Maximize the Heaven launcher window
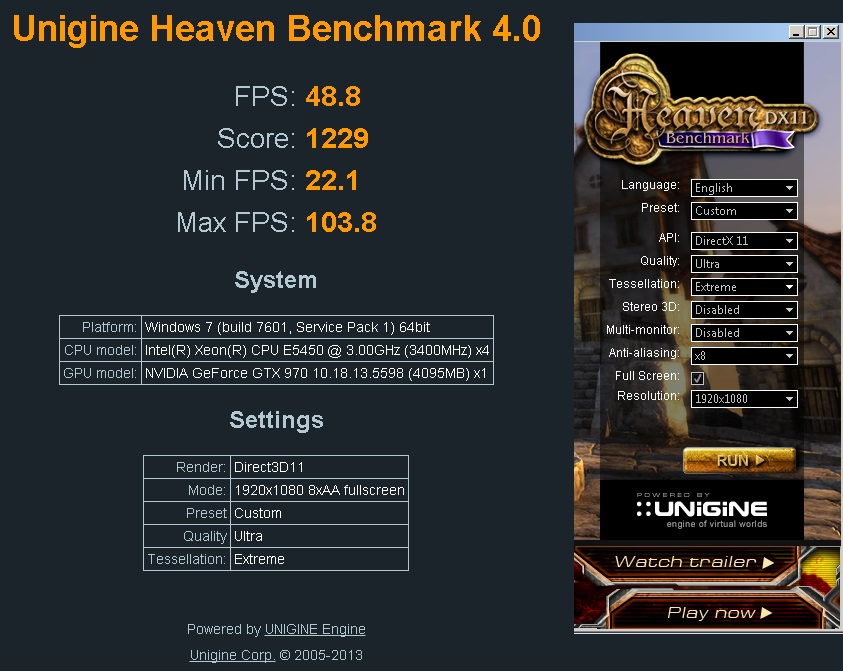The image size is (843, 671). click(x=813, y=32)
